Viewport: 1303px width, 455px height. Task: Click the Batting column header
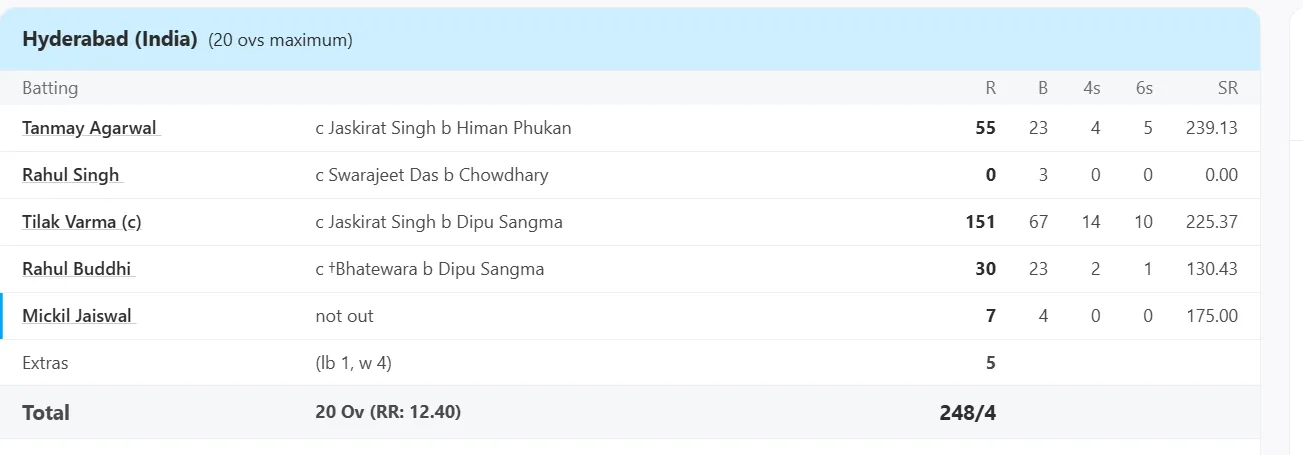[50, 88]
